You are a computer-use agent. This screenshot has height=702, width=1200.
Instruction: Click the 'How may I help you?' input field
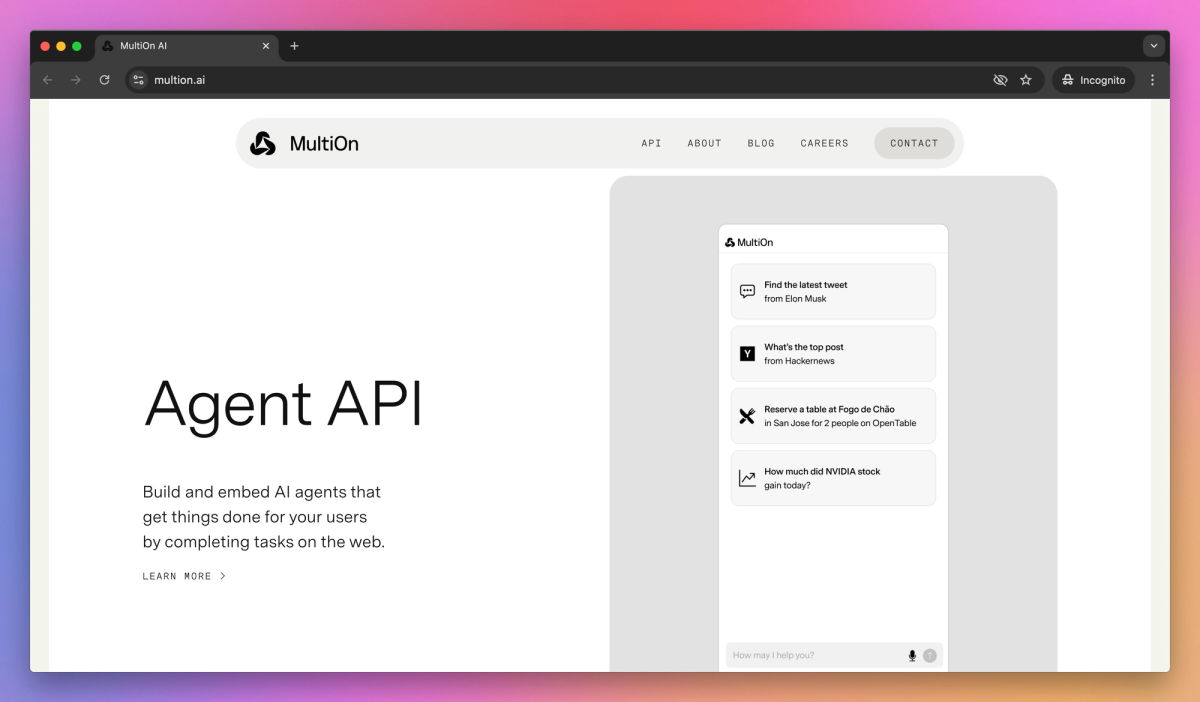[x=800, y=655]
